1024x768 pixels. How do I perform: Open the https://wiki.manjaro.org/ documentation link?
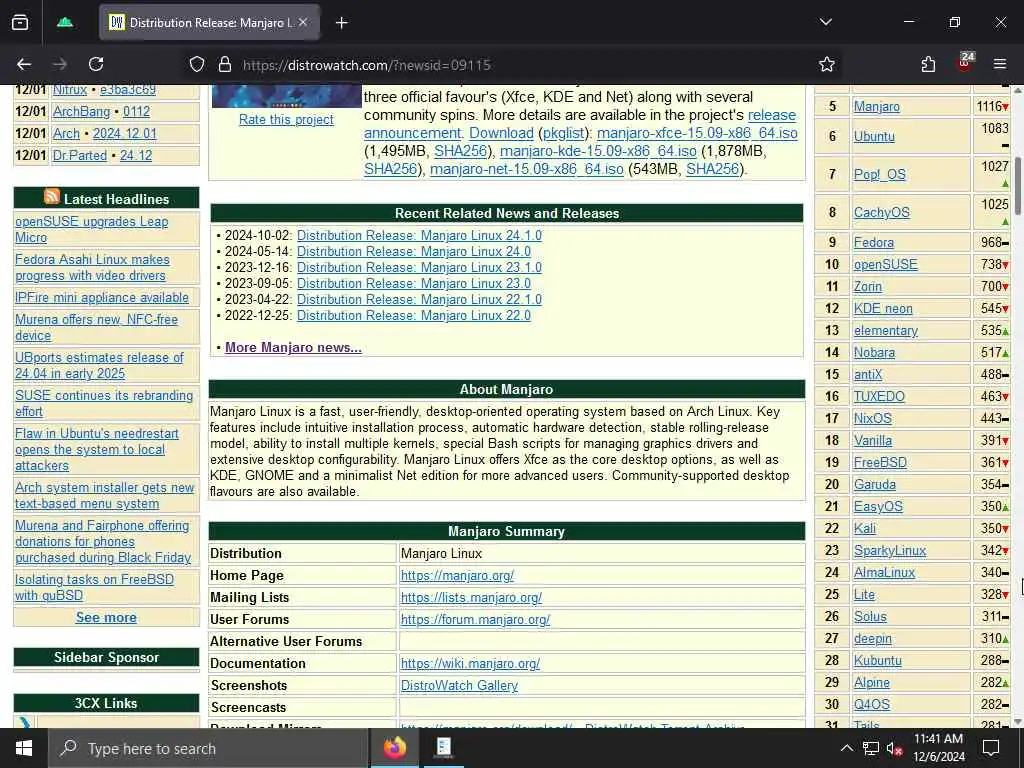pyautogui.click(x=470, y=664)
